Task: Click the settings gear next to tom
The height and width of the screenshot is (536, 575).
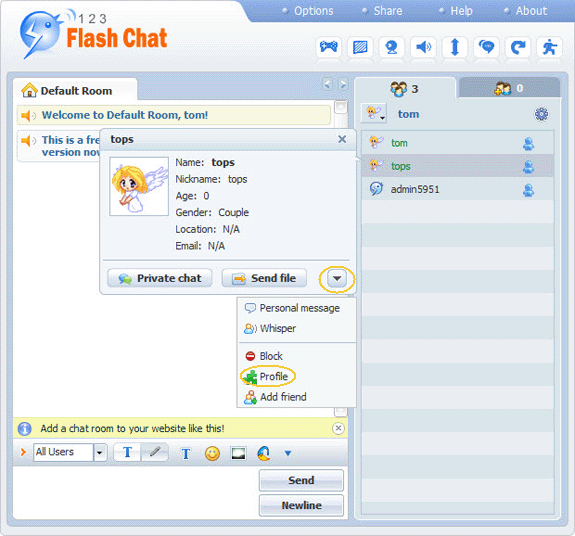Action: pos(541,114)
